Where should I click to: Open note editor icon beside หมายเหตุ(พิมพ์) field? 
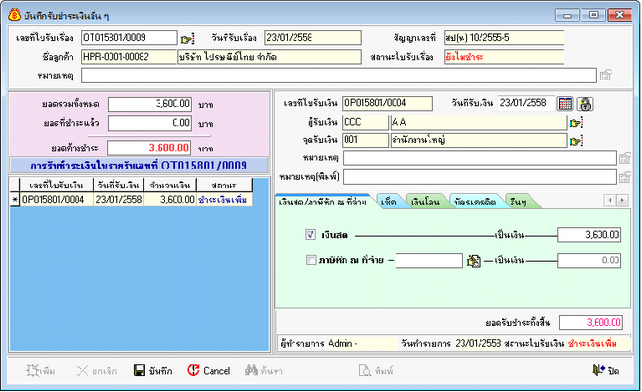tap(625, 177)
